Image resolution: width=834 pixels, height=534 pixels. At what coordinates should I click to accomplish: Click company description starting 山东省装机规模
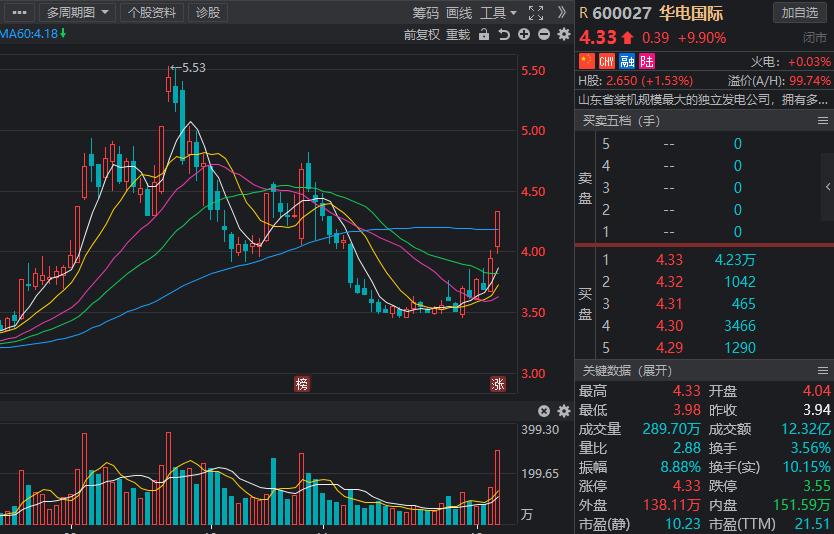(x=703, y=99)
